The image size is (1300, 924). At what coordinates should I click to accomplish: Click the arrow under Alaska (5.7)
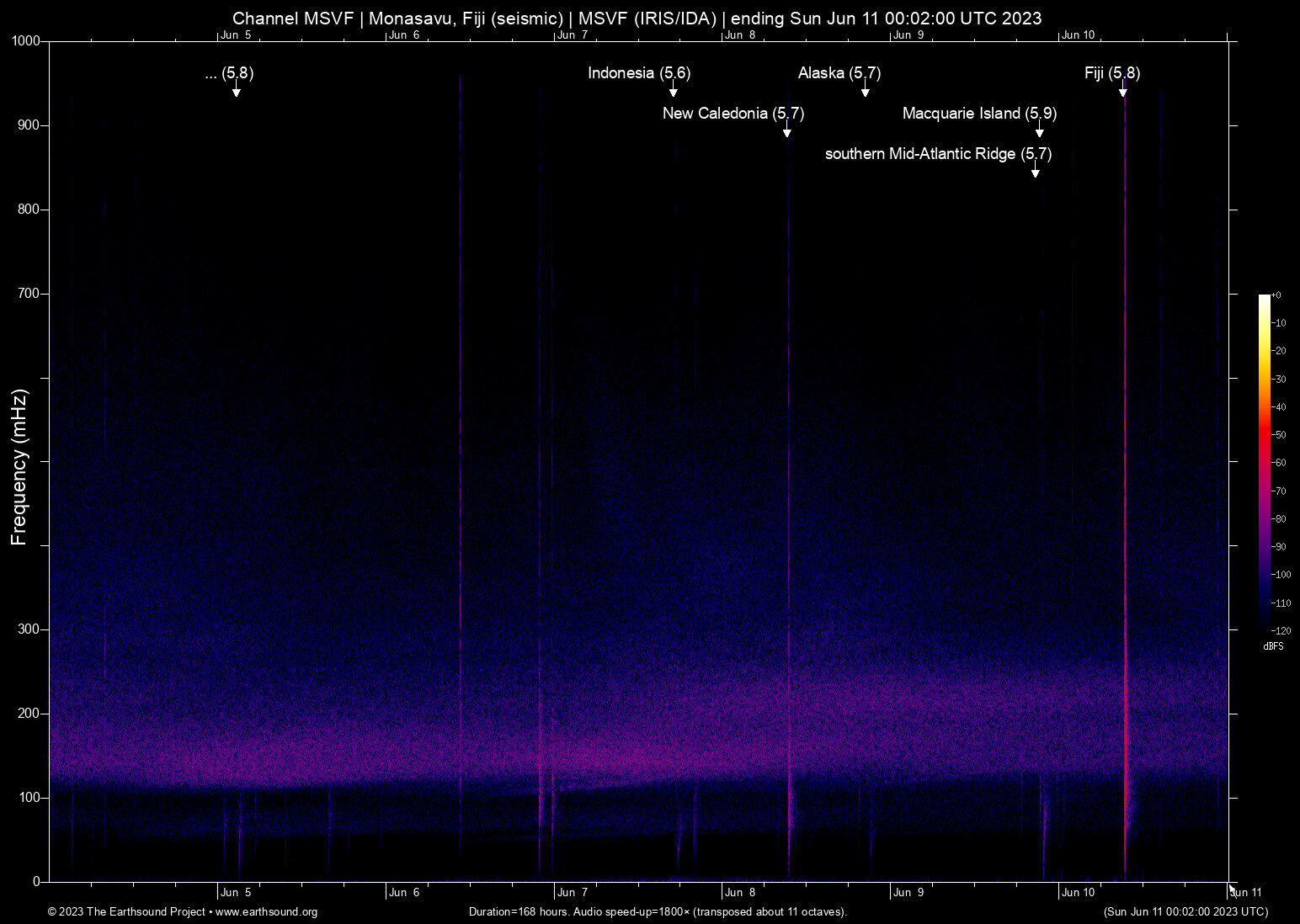click(865, 92)
